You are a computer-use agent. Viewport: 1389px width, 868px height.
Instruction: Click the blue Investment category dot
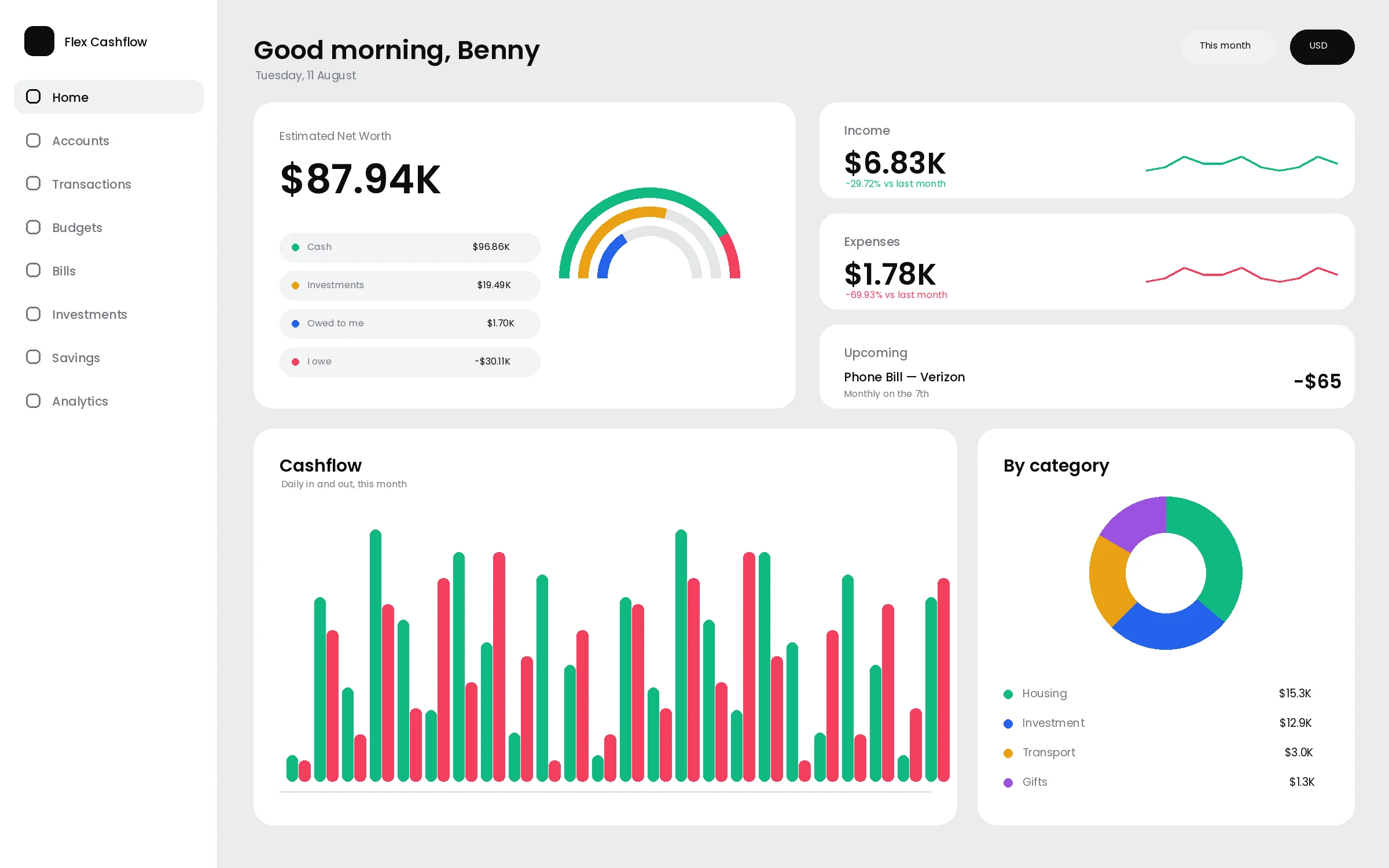tap(1008, 723)
